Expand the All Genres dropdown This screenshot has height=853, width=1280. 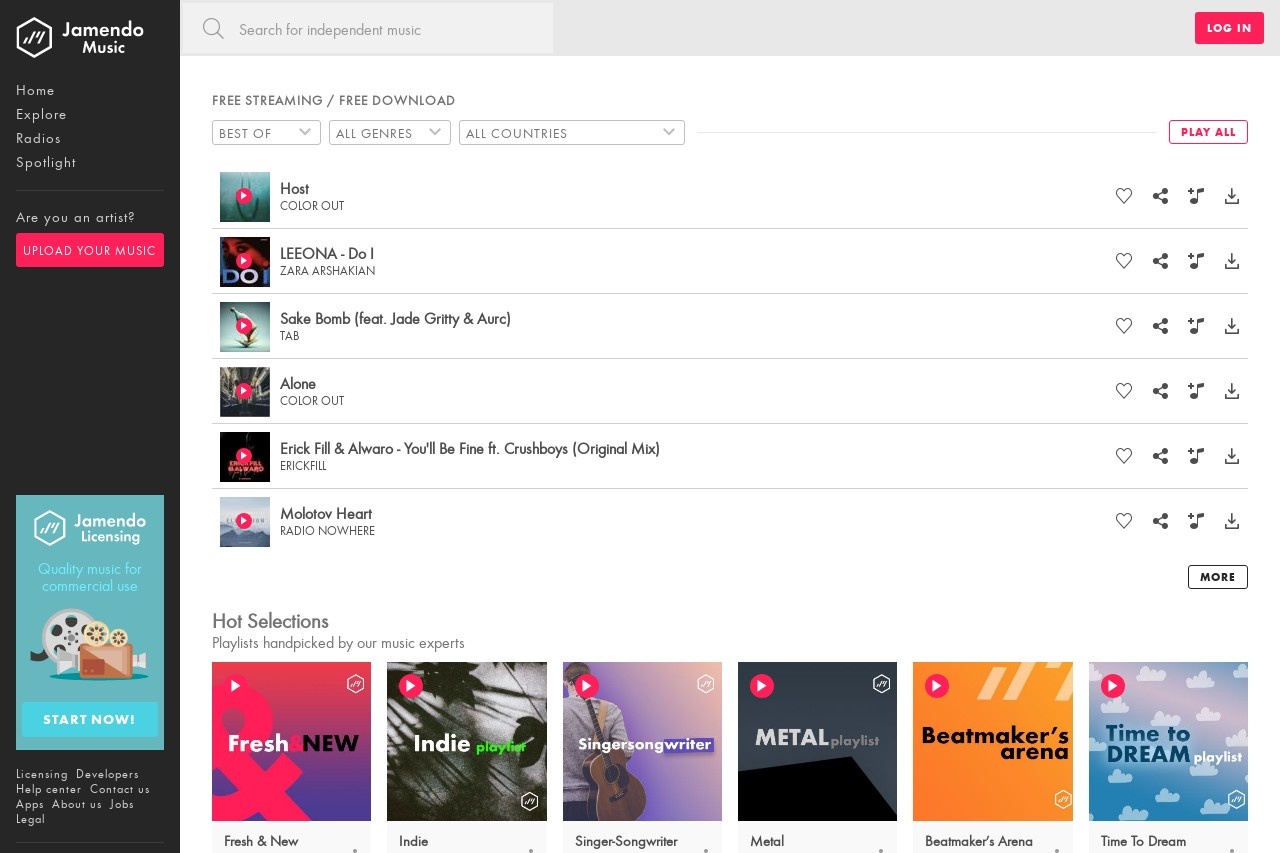click(x=389, y=133)
